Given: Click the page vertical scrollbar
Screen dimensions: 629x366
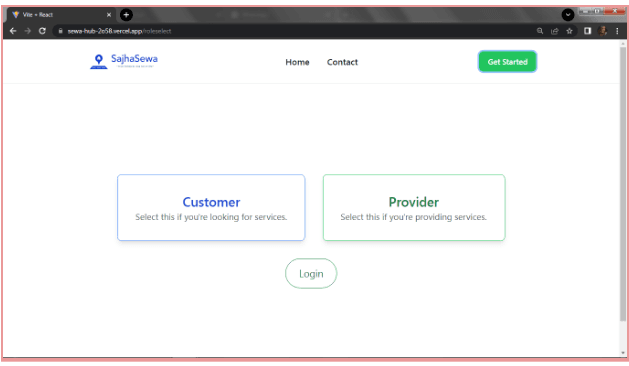Looking at the screenshot, I should (623, 185).
